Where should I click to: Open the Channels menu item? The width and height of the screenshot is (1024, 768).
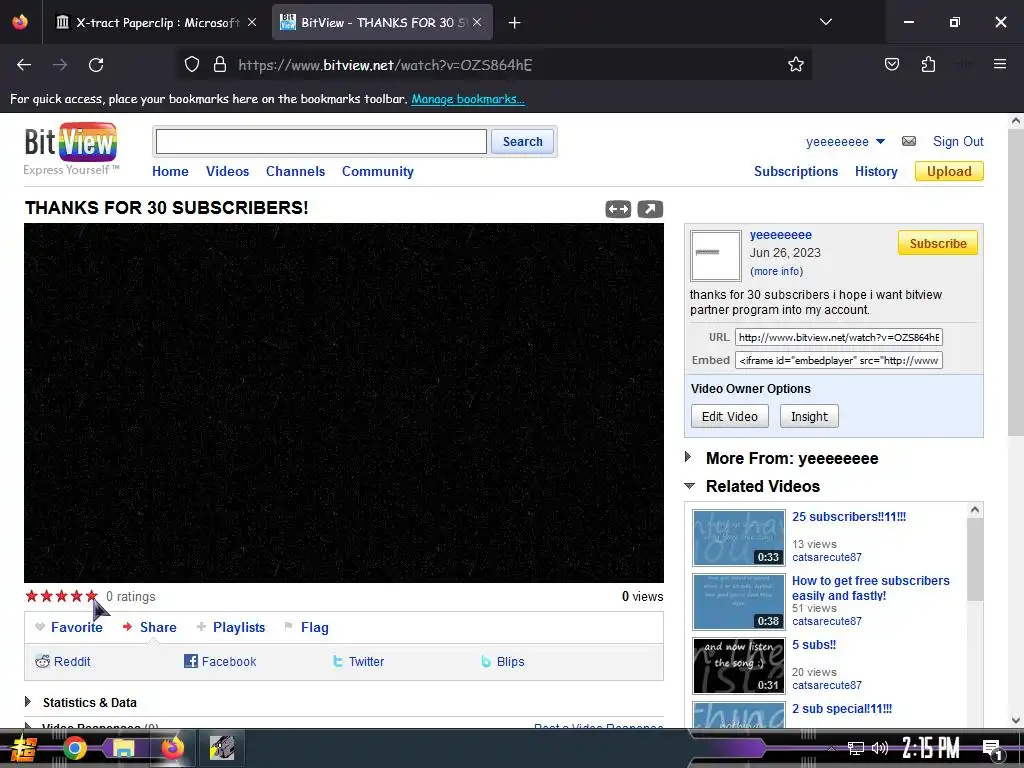click(x=295, y=171)
